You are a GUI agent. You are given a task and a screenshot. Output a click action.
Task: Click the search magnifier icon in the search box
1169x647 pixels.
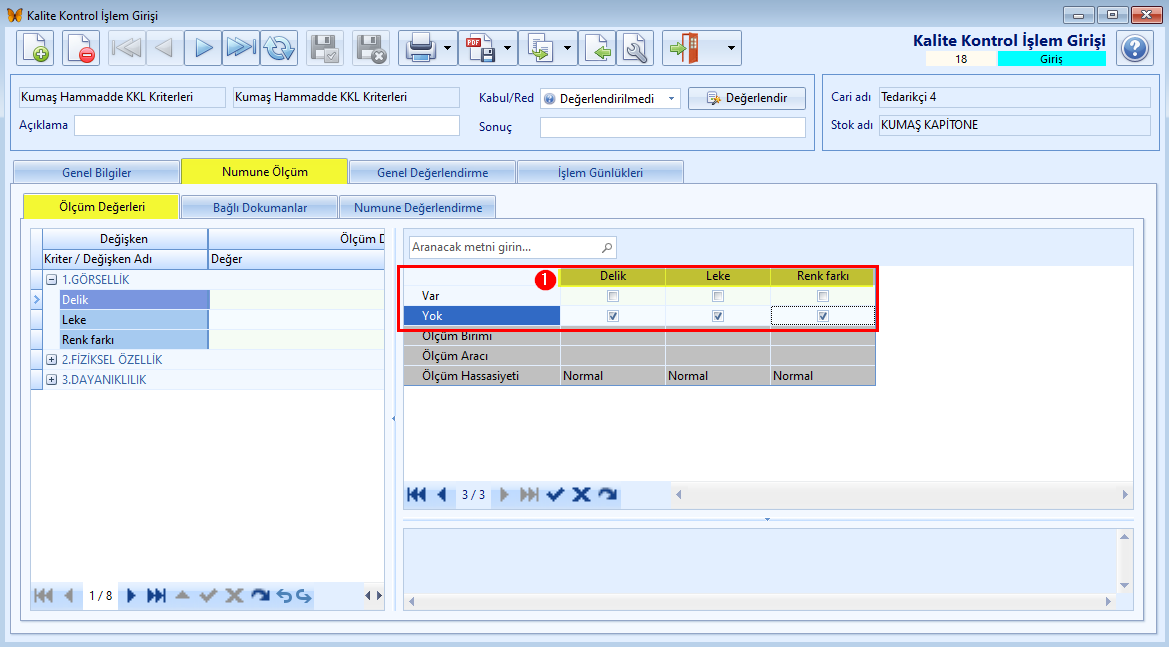607,247
